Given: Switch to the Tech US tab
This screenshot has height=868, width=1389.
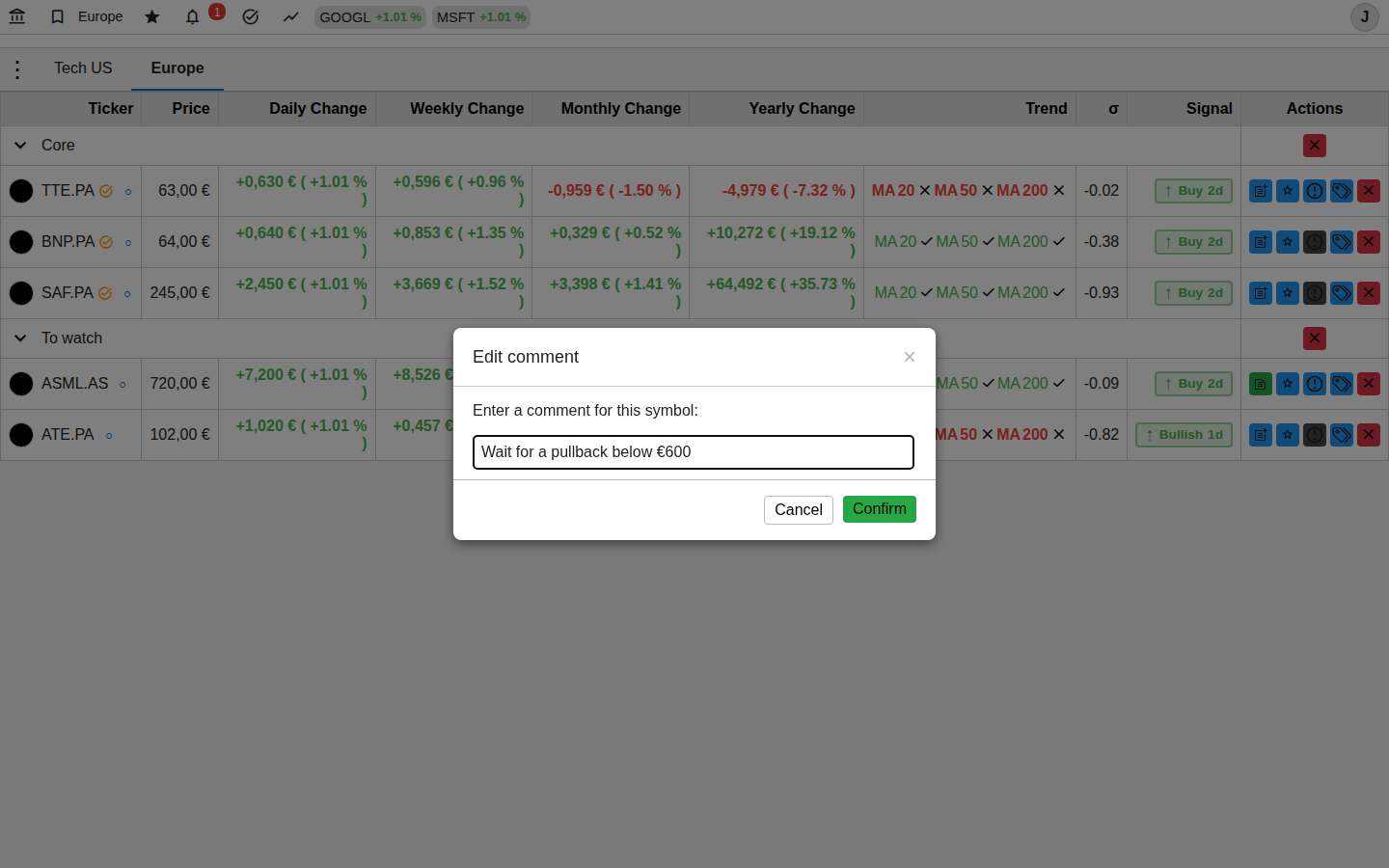Looking at the screenshot, I should pyautogui.click(x=83, y=68).
